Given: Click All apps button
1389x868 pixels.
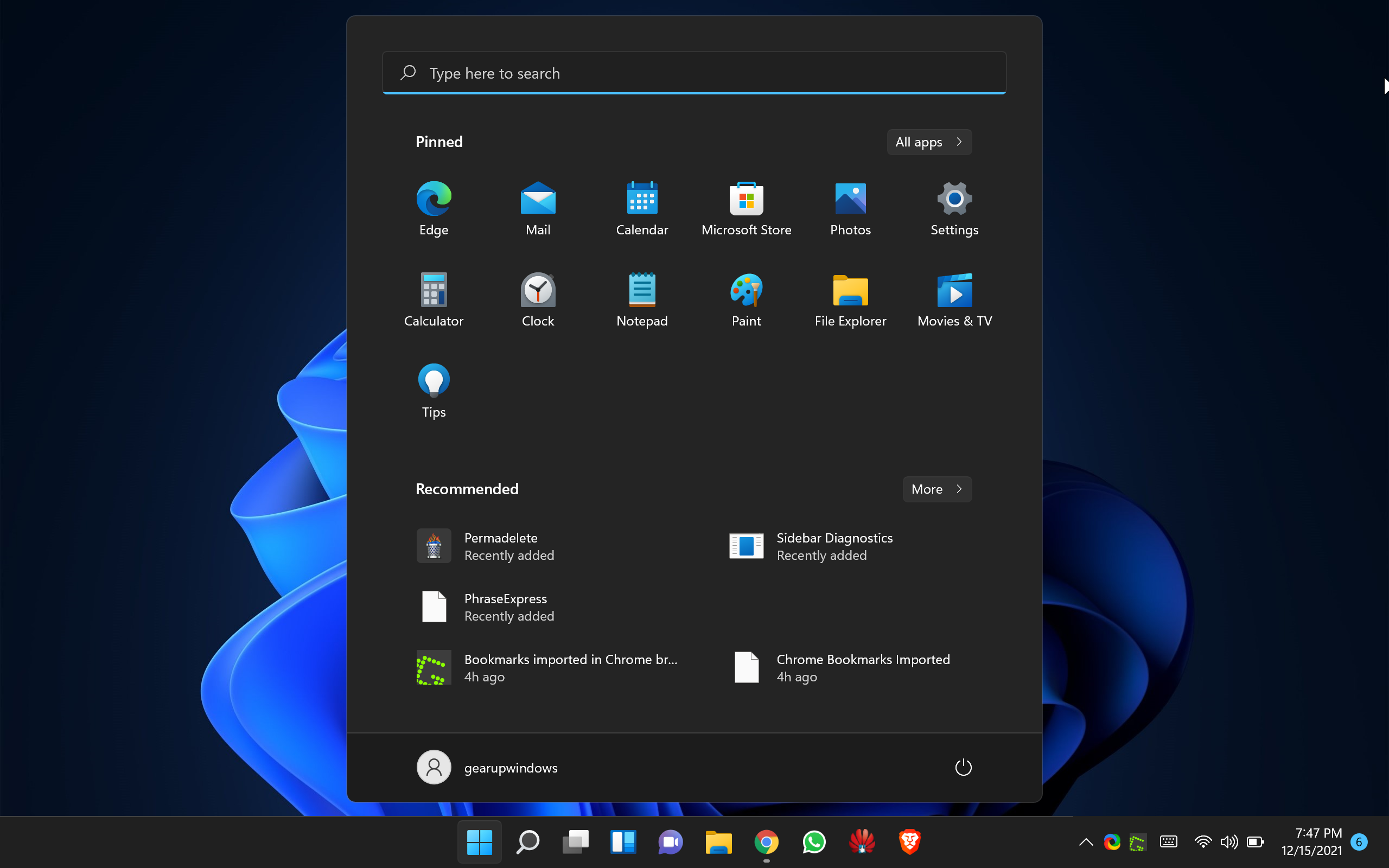Looking at the screenshot, I should pyautogui.click(x=929, y=141).
